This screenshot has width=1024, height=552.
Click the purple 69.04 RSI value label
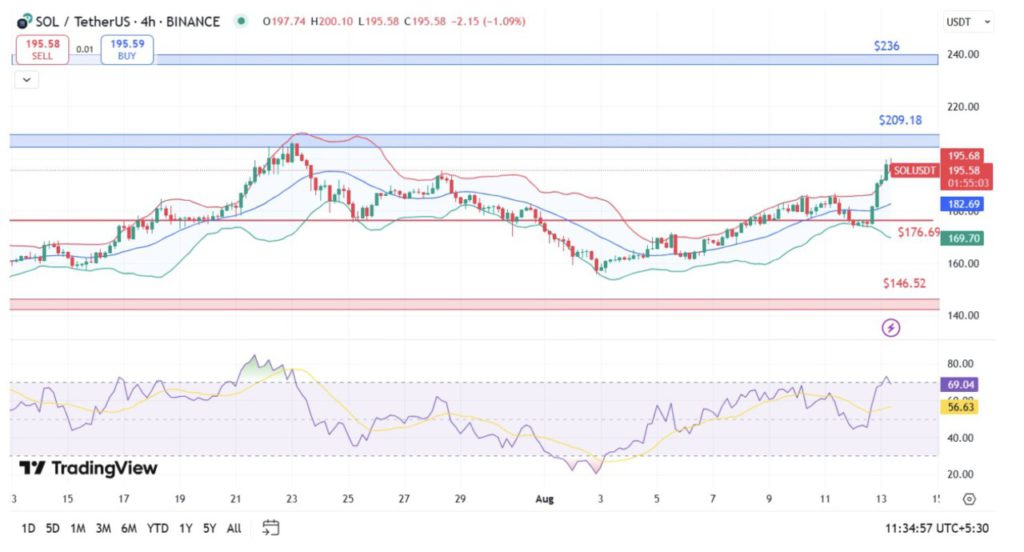[x=961, y=384]
